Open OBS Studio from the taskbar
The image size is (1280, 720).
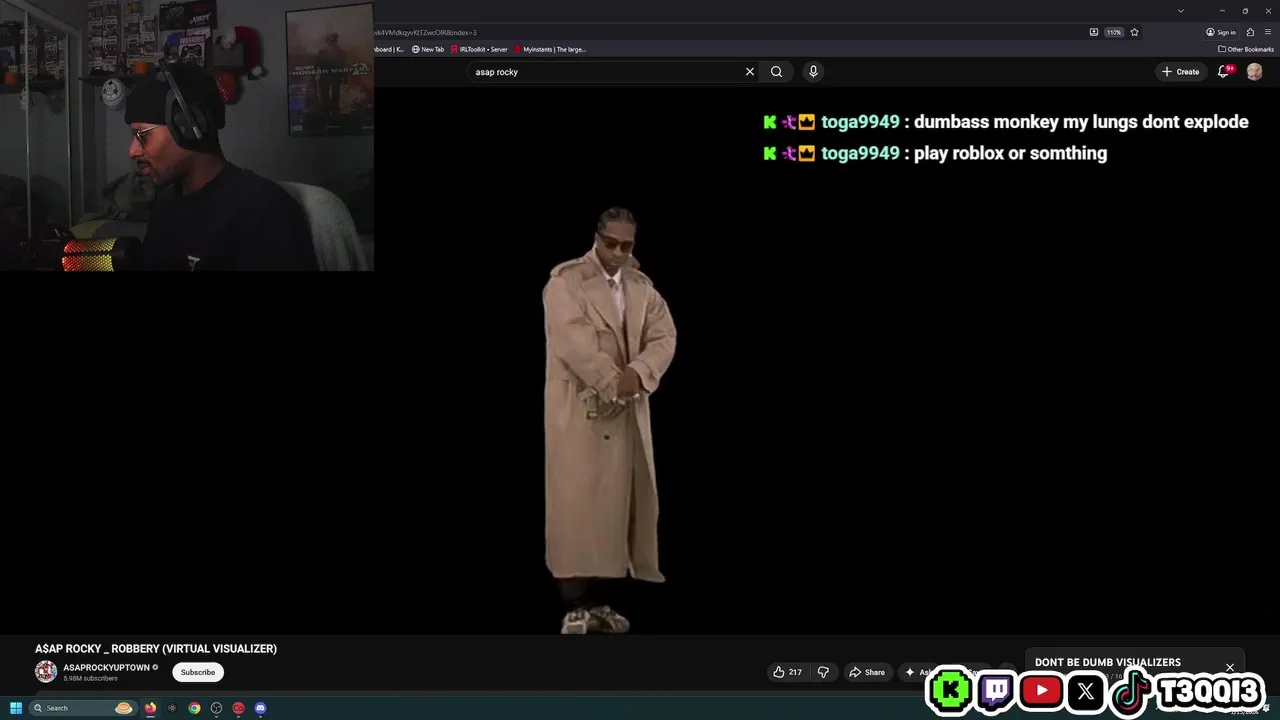click(x=216, y=708)
